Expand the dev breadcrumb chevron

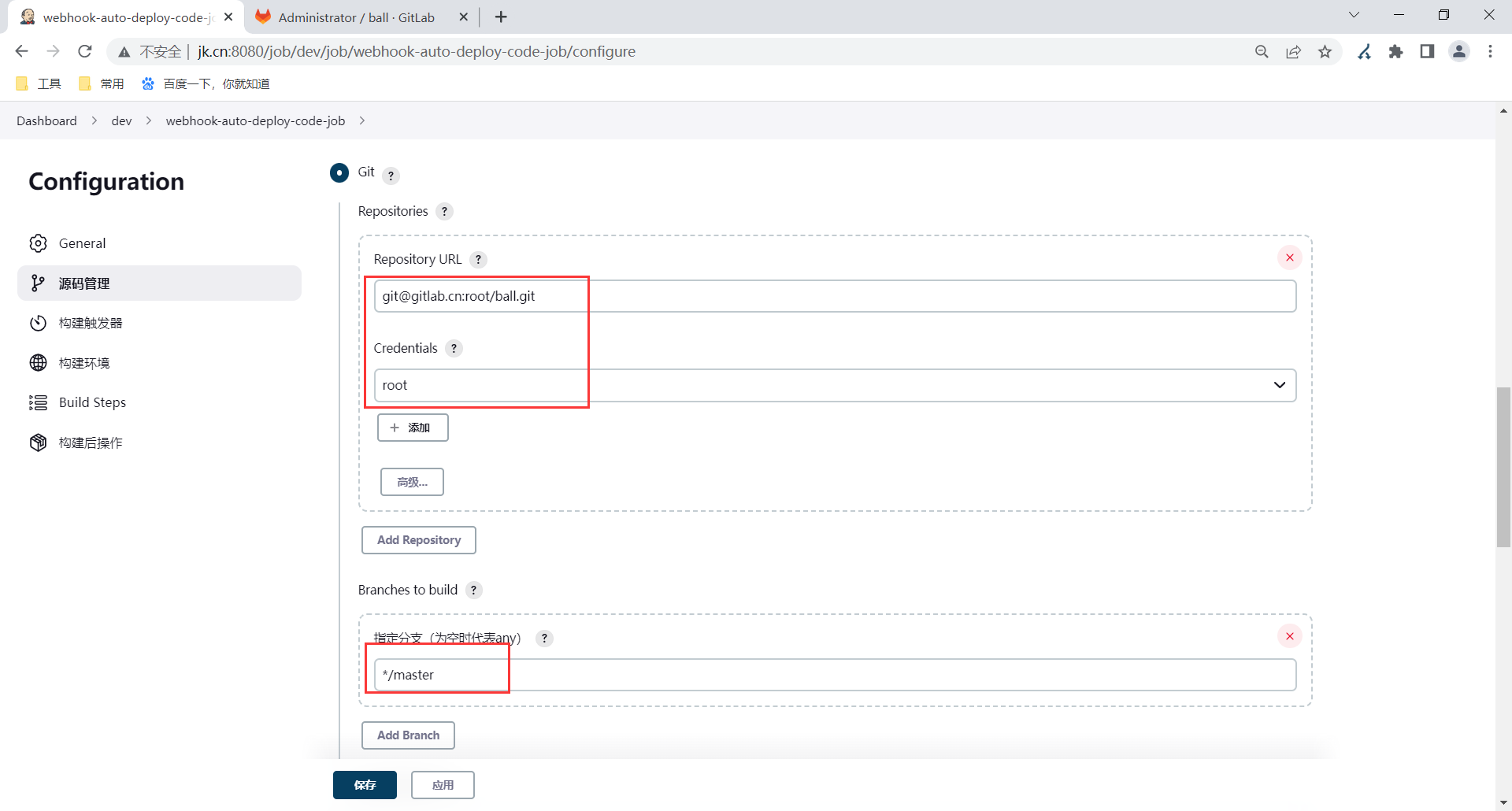(148, 120)
